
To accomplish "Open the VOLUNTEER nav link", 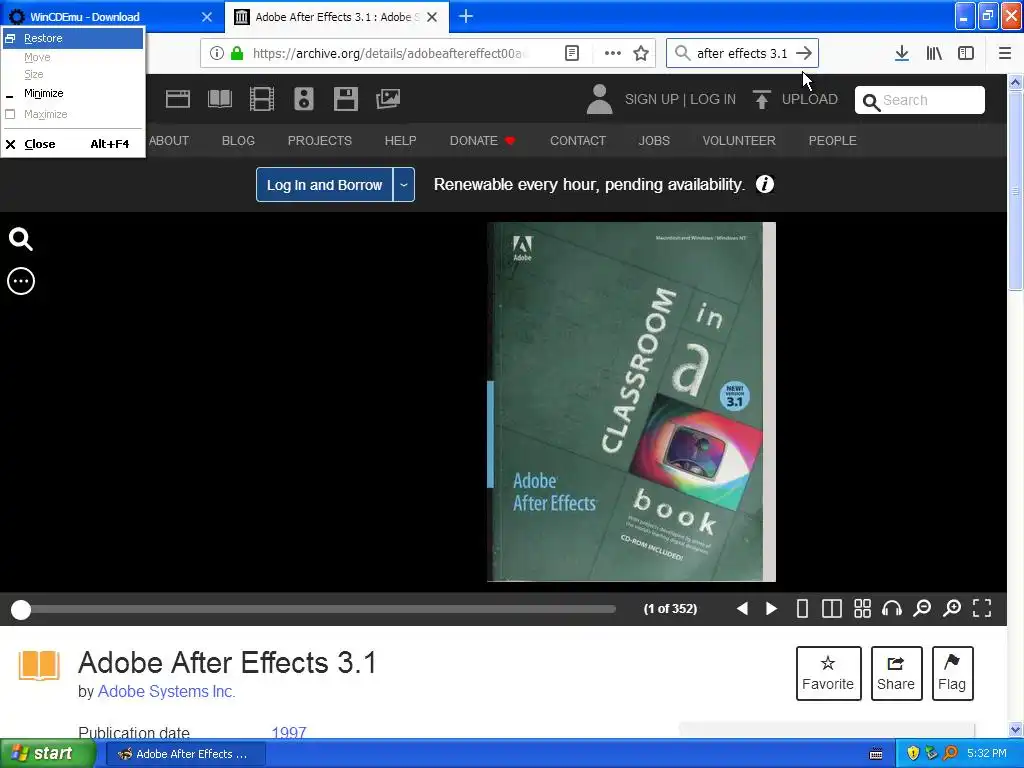I will (739, 140).
